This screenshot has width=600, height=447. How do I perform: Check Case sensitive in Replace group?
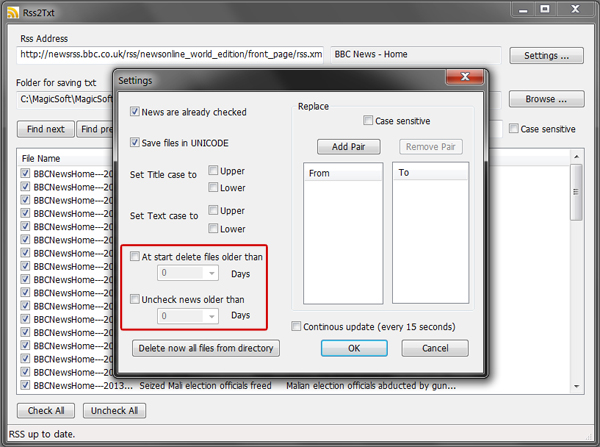pyautogui.click(x=368, y=120)
